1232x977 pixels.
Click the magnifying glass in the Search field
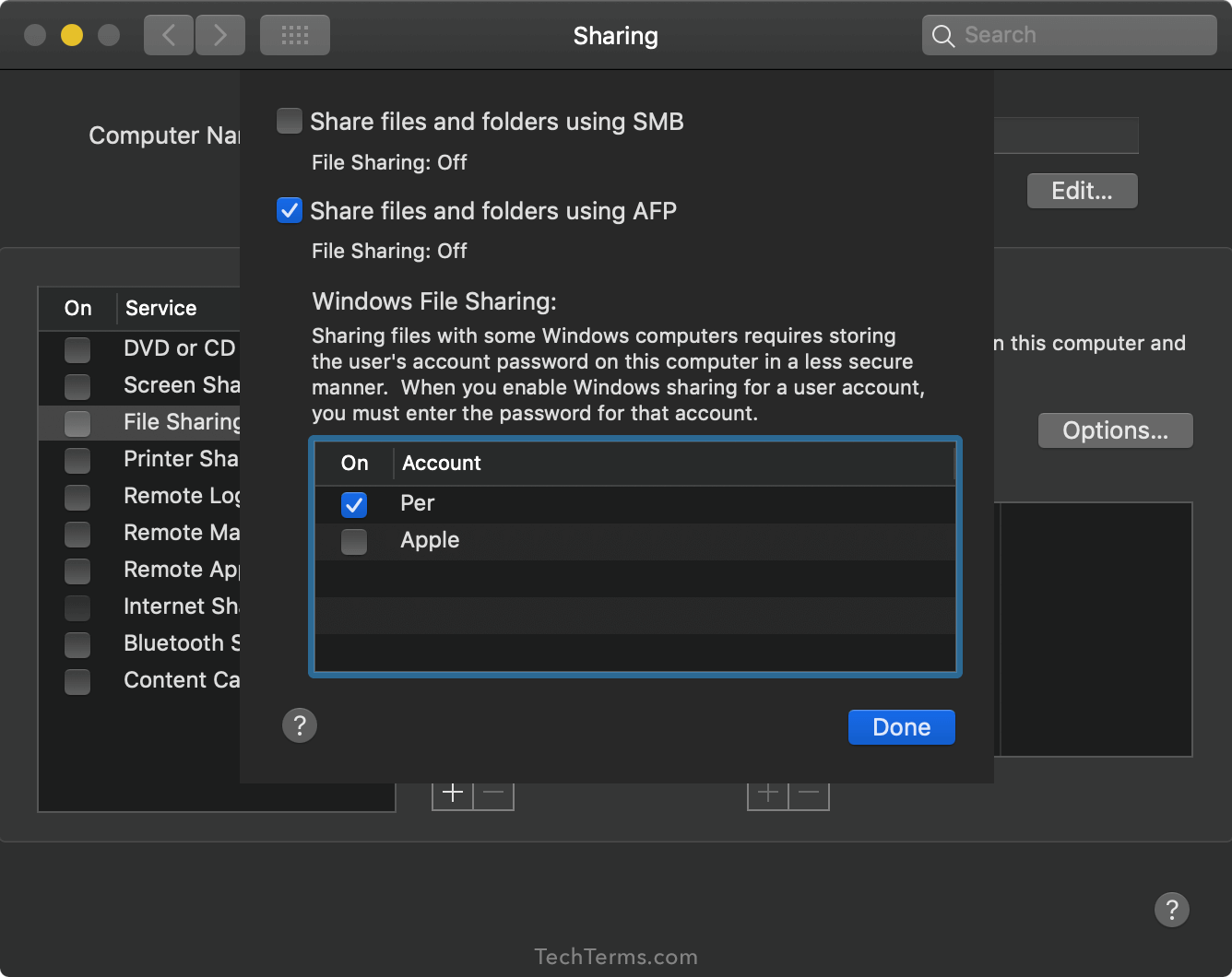click(x=942, y=35)
